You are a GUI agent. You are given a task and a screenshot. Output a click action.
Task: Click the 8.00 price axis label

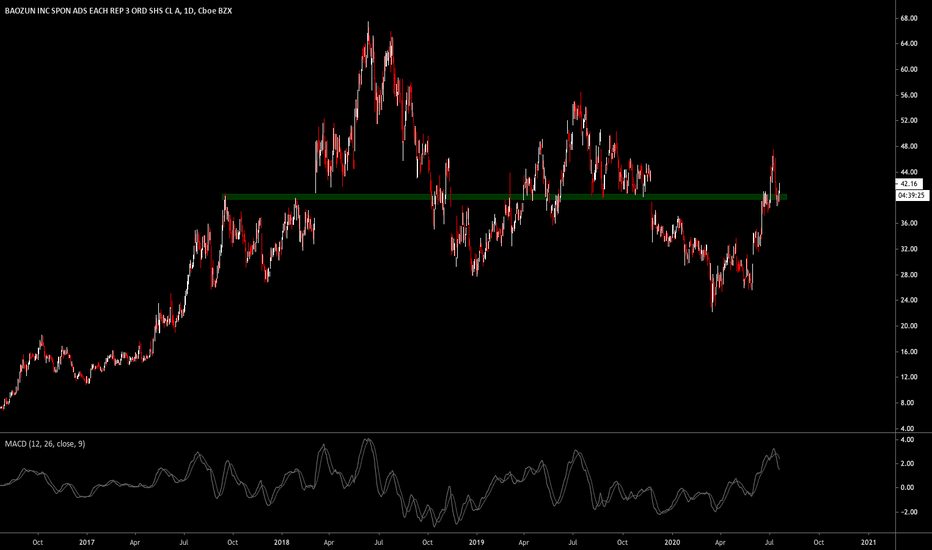(907, 403)
